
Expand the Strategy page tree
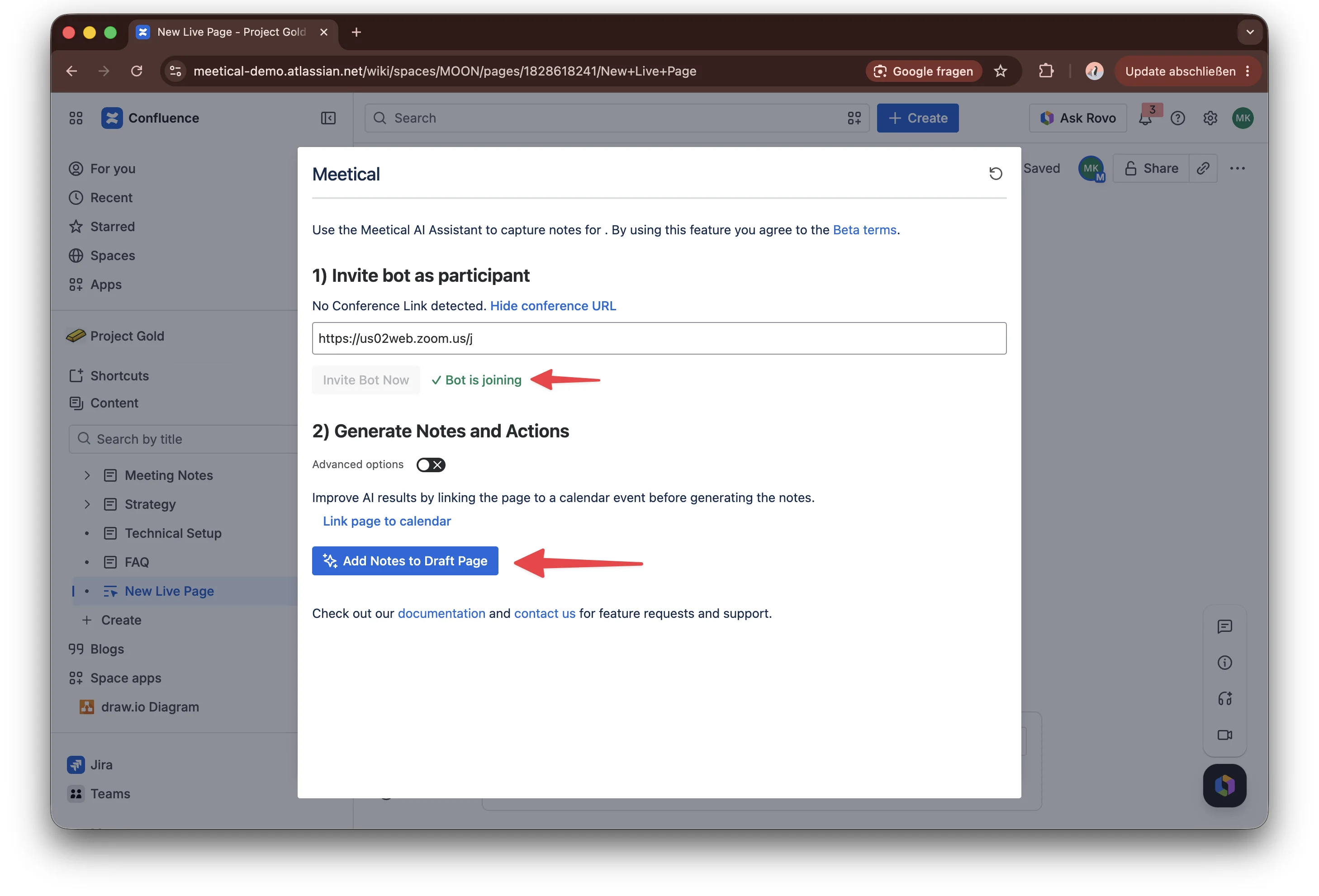click(87, 504)
